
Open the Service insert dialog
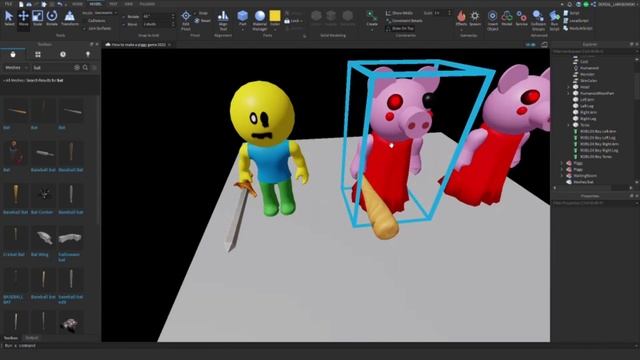click(x=521, y=18)
